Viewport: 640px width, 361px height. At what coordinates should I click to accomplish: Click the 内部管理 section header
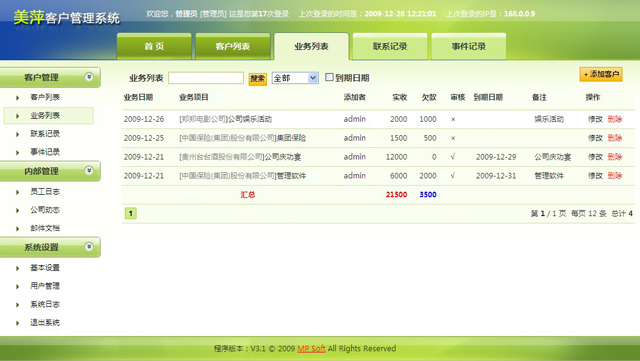pos(50,171)
